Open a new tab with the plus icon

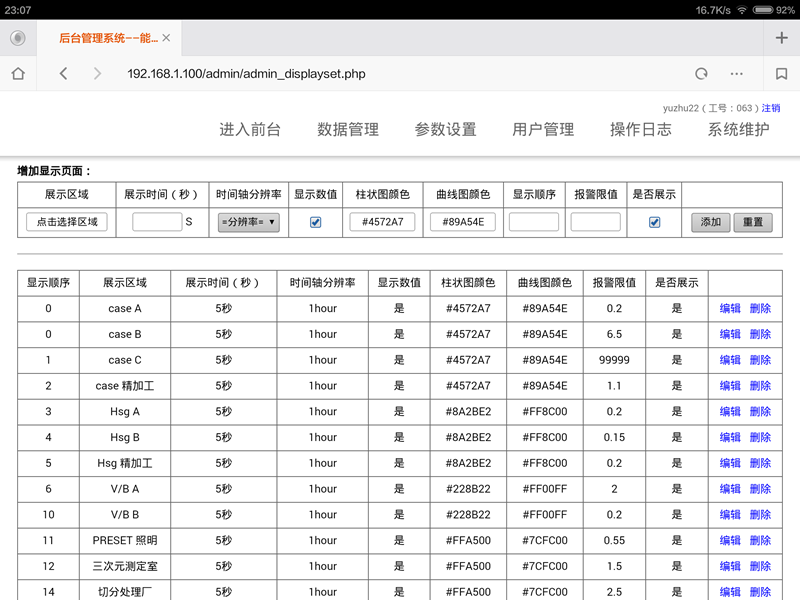pos(781,38)
